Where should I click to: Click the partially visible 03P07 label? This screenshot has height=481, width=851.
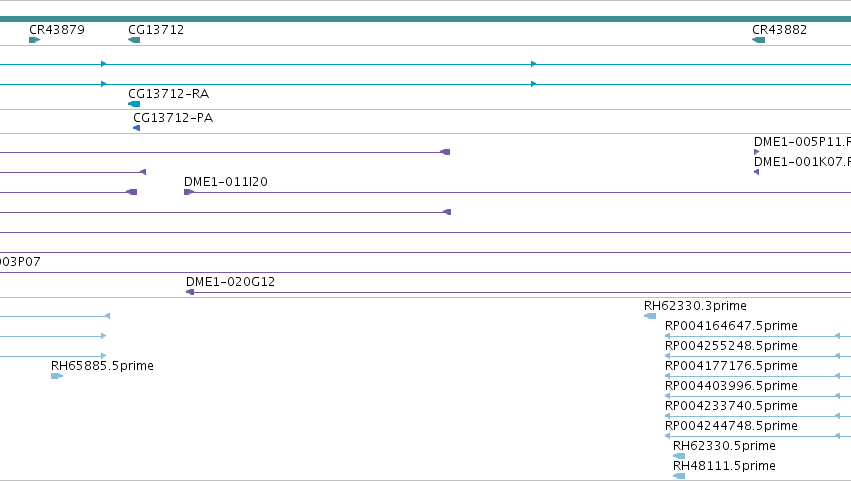pos(20,262)
